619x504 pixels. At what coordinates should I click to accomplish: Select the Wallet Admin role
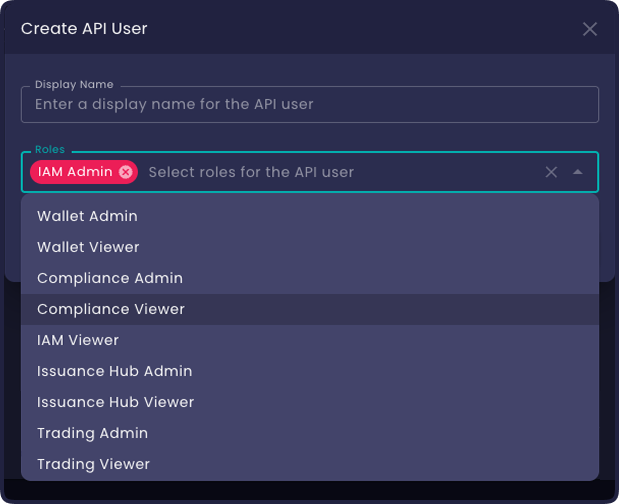click(310, 216)
